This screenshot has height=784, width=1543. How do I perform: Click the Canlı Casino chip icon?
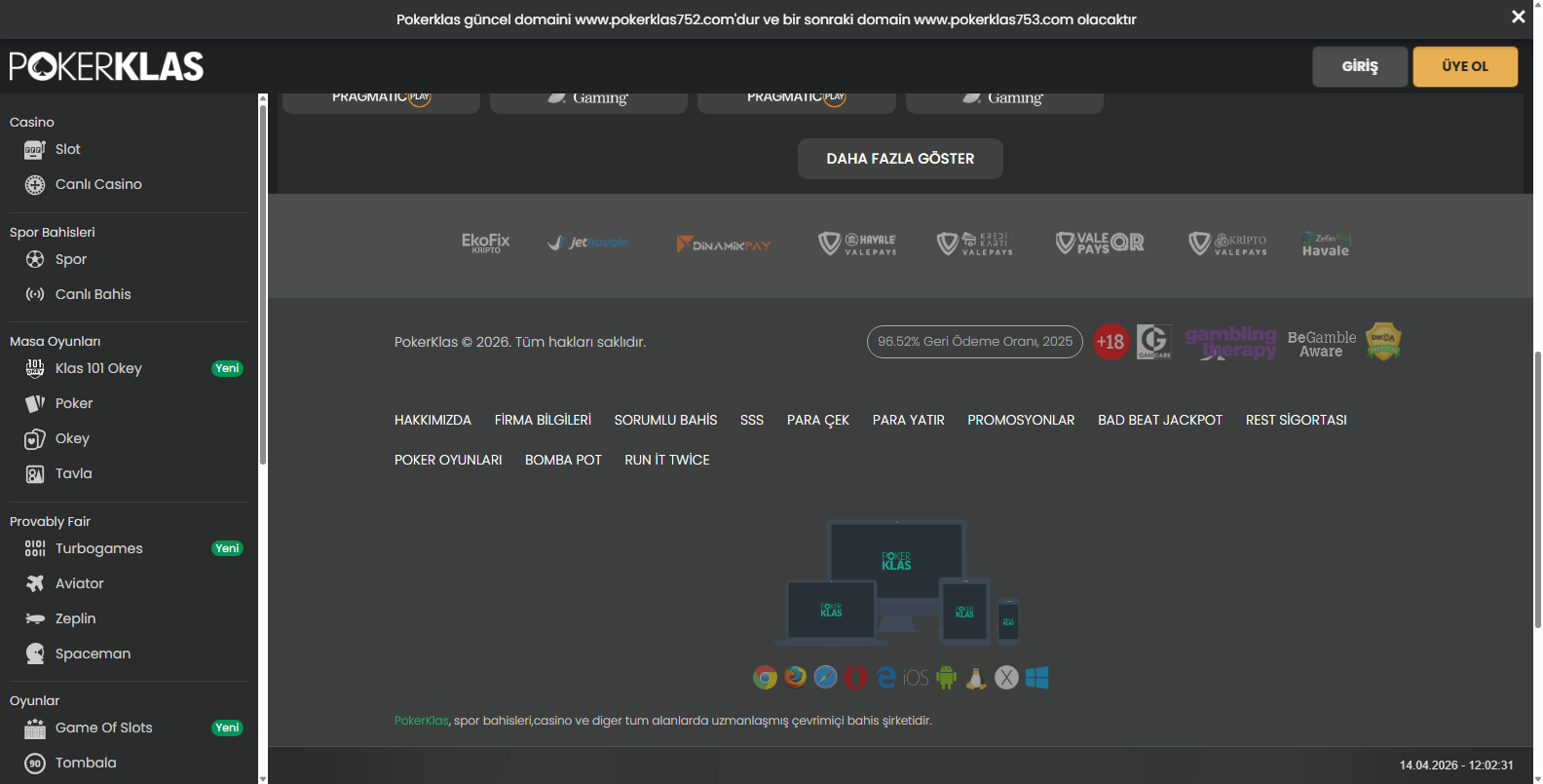(x=35, y=184)
